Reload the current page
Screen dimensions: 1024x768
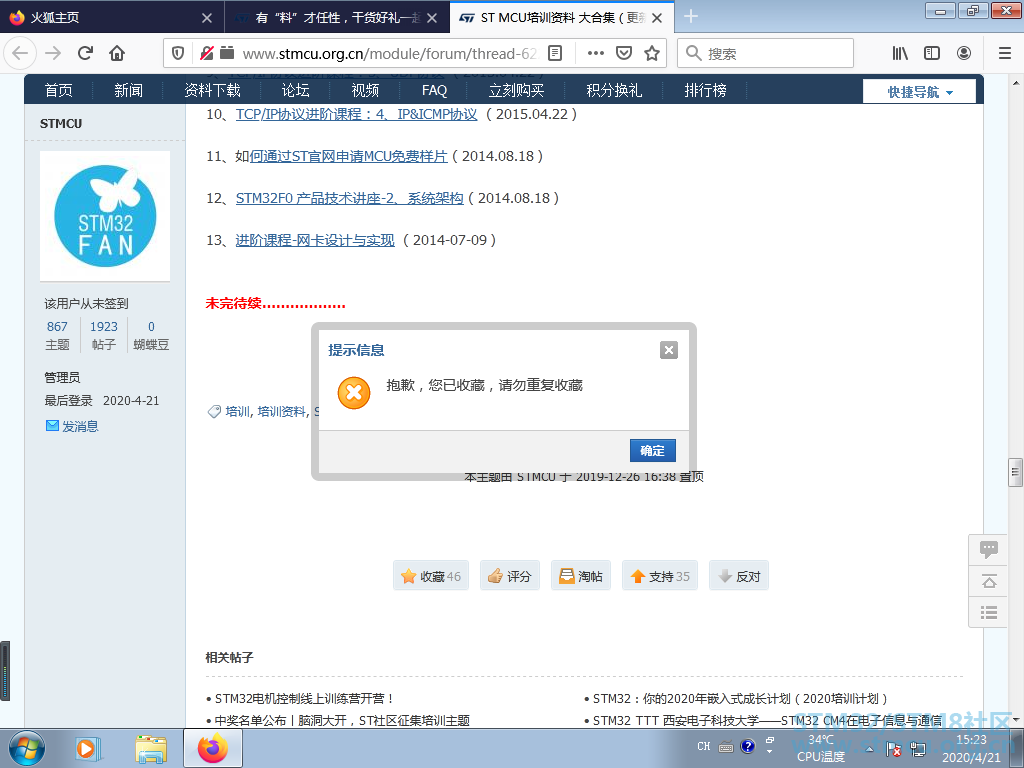(85, 54)
